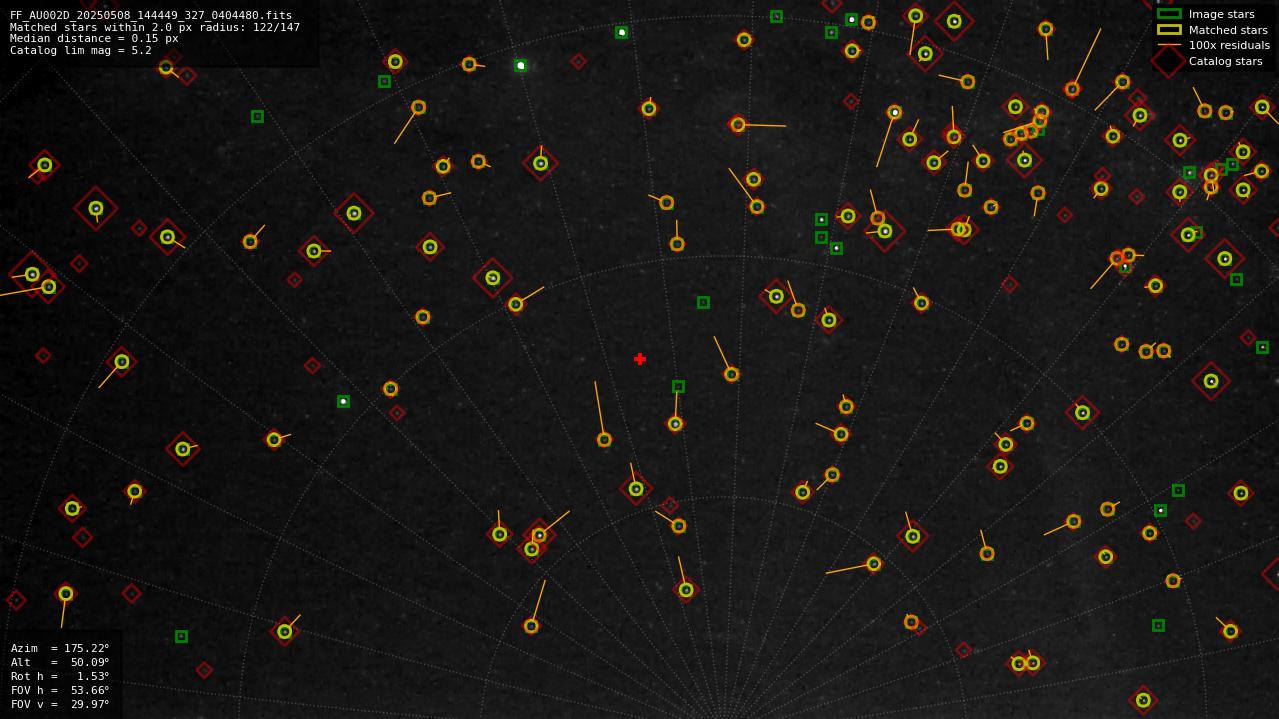The height and width of the screenshot is (719, 1279).
Task: Click the 'Matched stars' legend label
Action: coord(1228,30)
